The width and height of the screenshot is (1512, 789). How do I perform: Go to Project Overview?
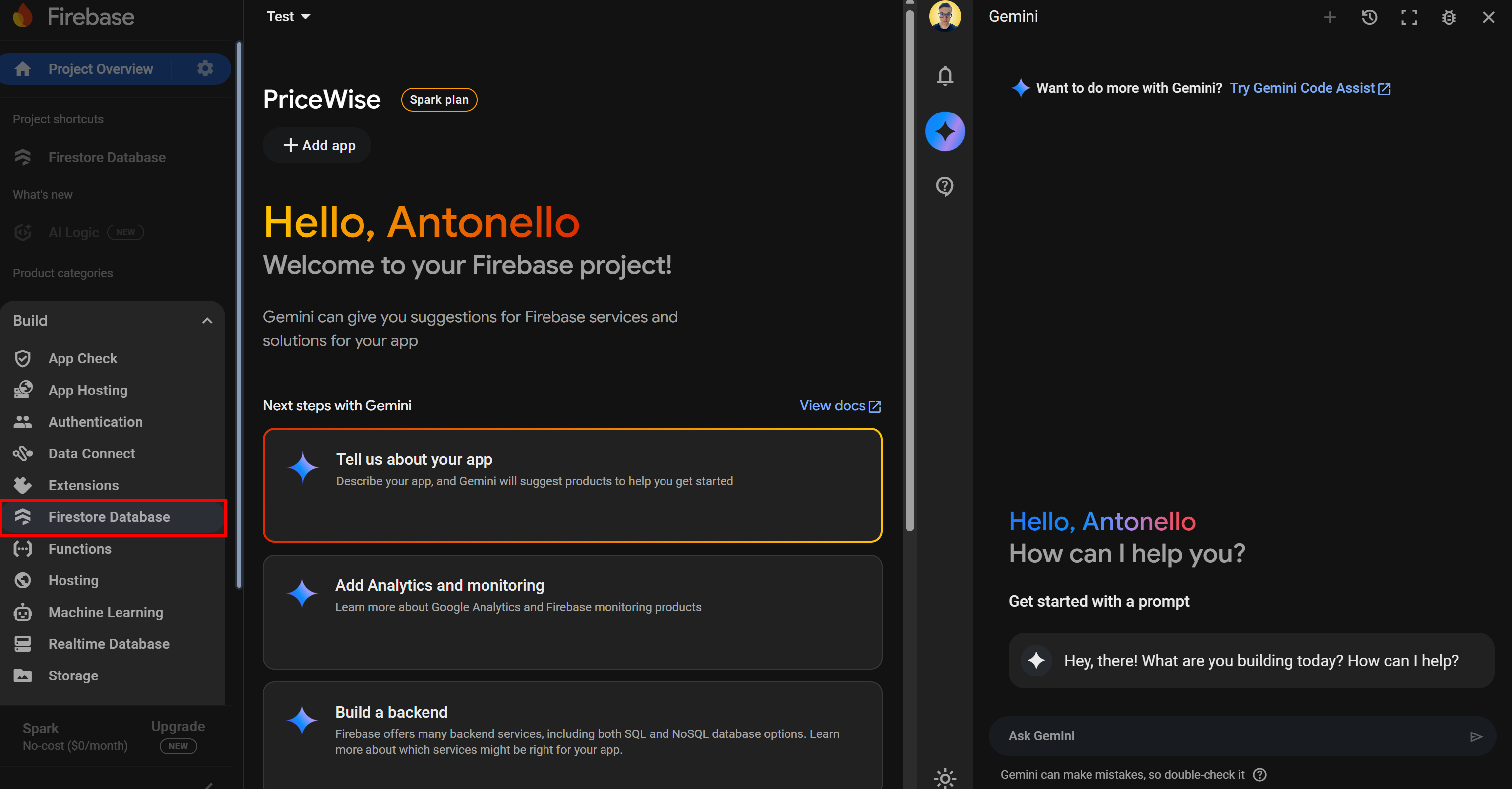100,68
